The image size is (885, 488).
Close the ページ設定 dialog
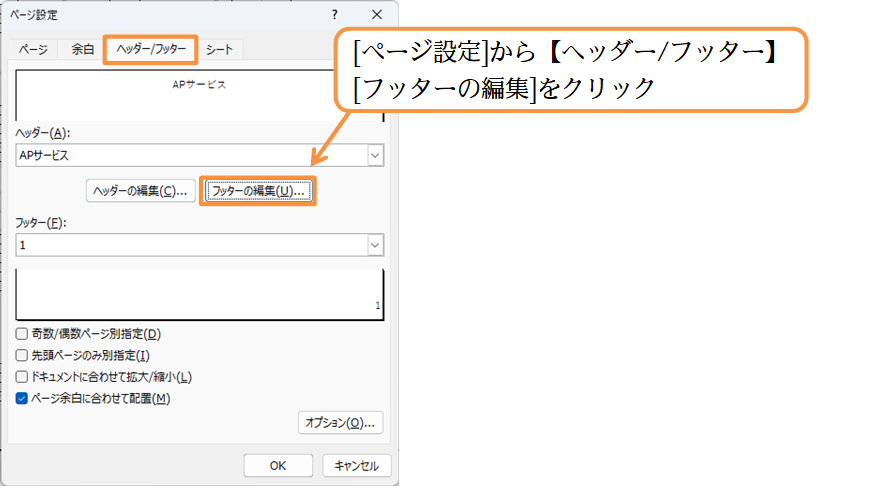[x=377, y=15]
